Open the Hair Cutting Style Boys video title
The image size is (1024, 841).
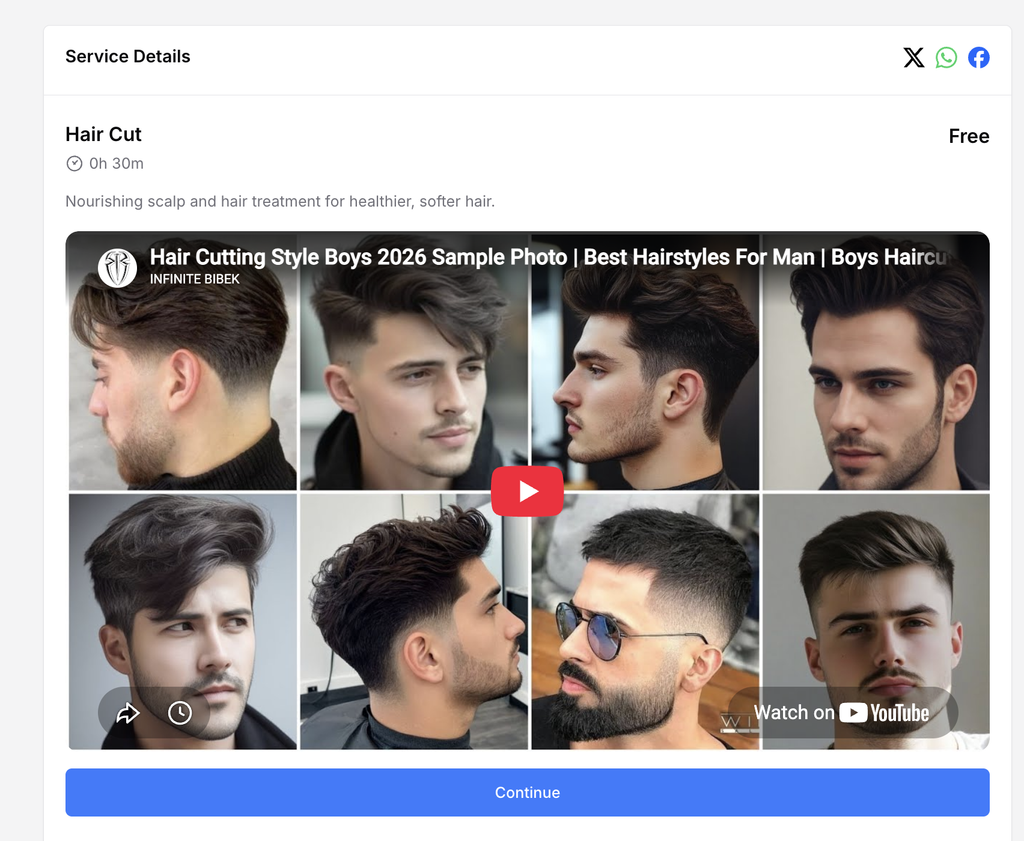[x=549, y=257]
